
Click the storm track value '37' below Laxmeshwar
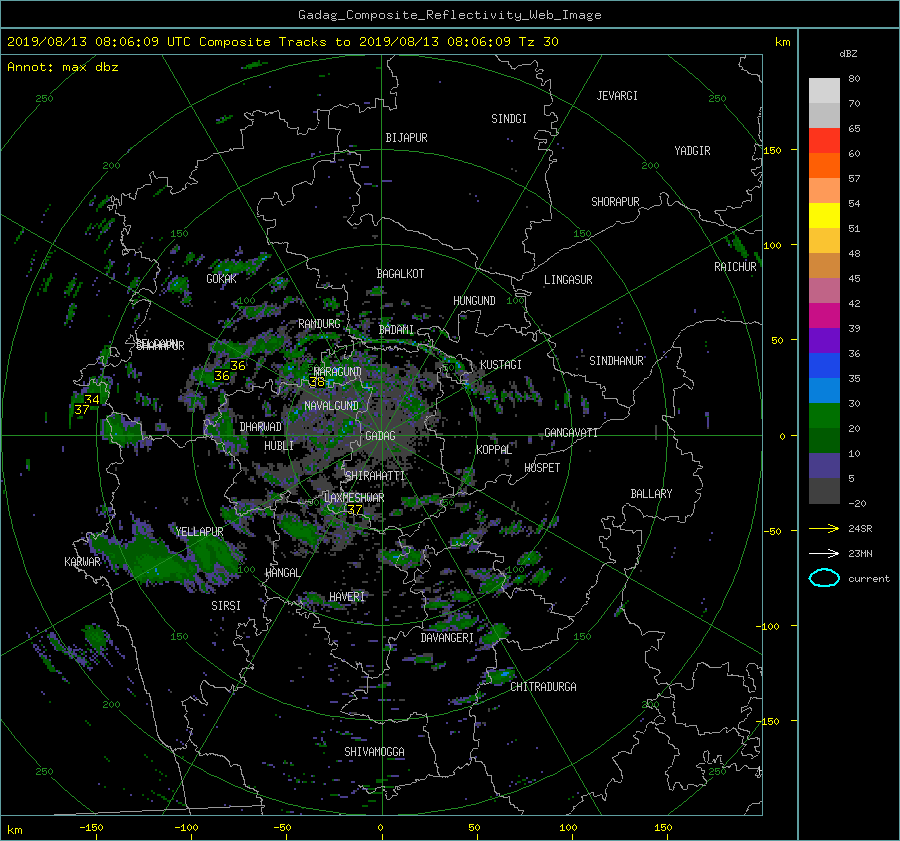coord(355,510)
